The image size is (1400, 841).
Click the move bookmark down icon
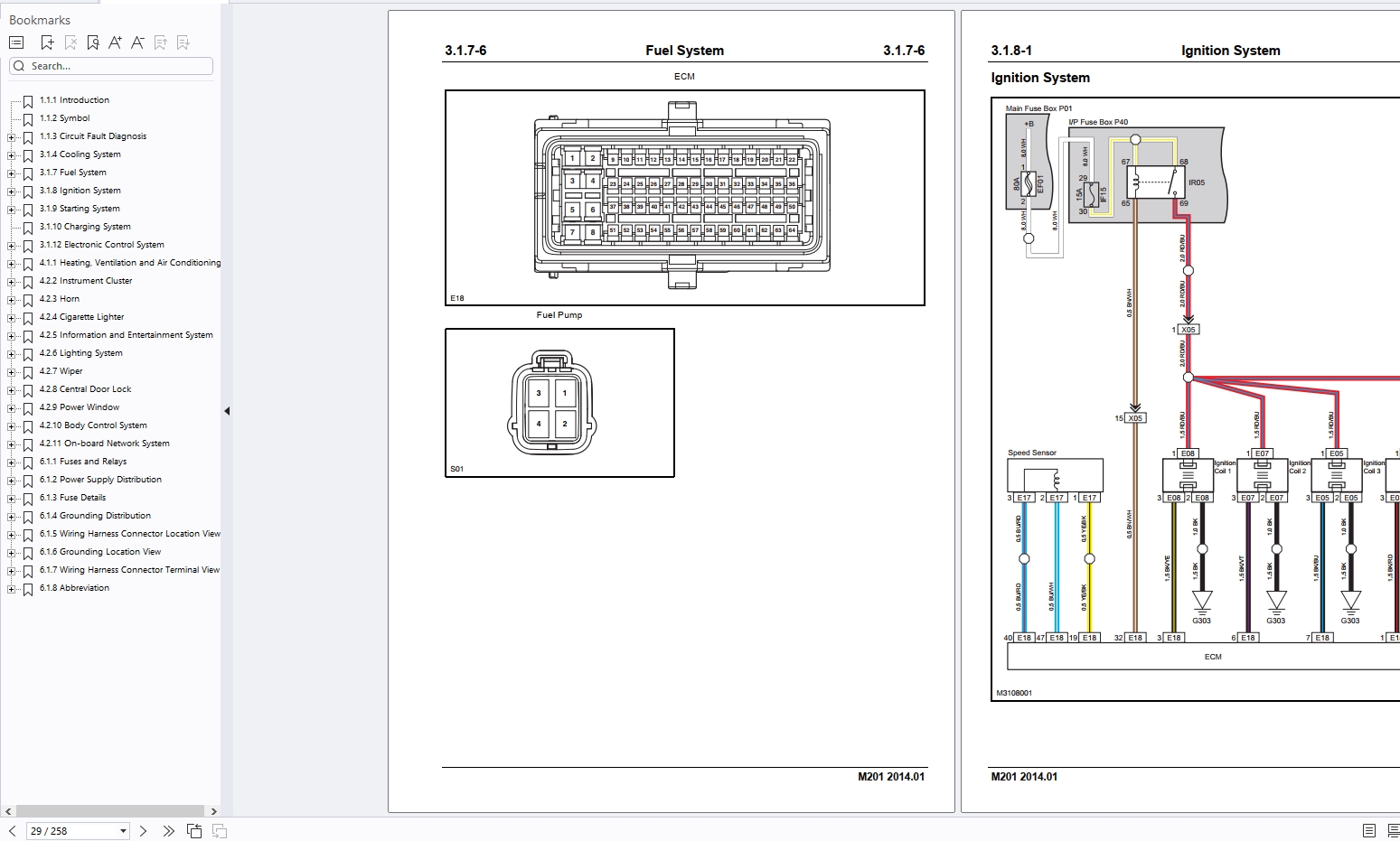click(183, 42)
